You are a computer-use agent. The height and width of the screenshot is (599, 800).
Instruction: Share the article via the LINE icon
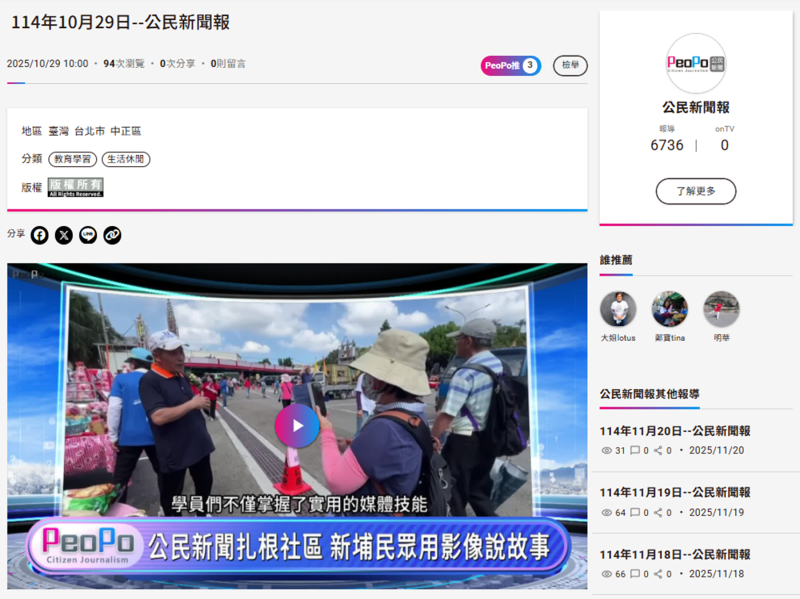click(x=87, y=234)
